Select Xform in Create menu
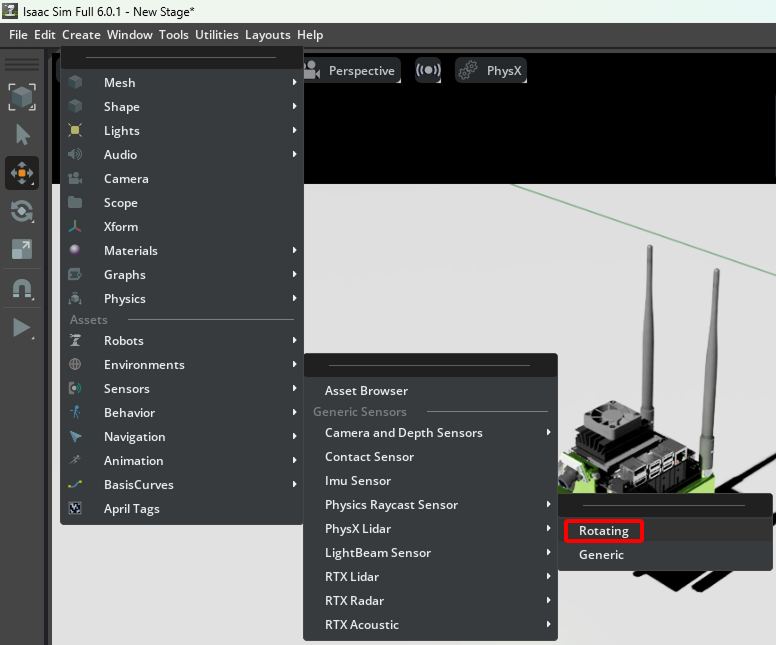The height and width of the screenshot is (645, 776). tap(182, 226)
